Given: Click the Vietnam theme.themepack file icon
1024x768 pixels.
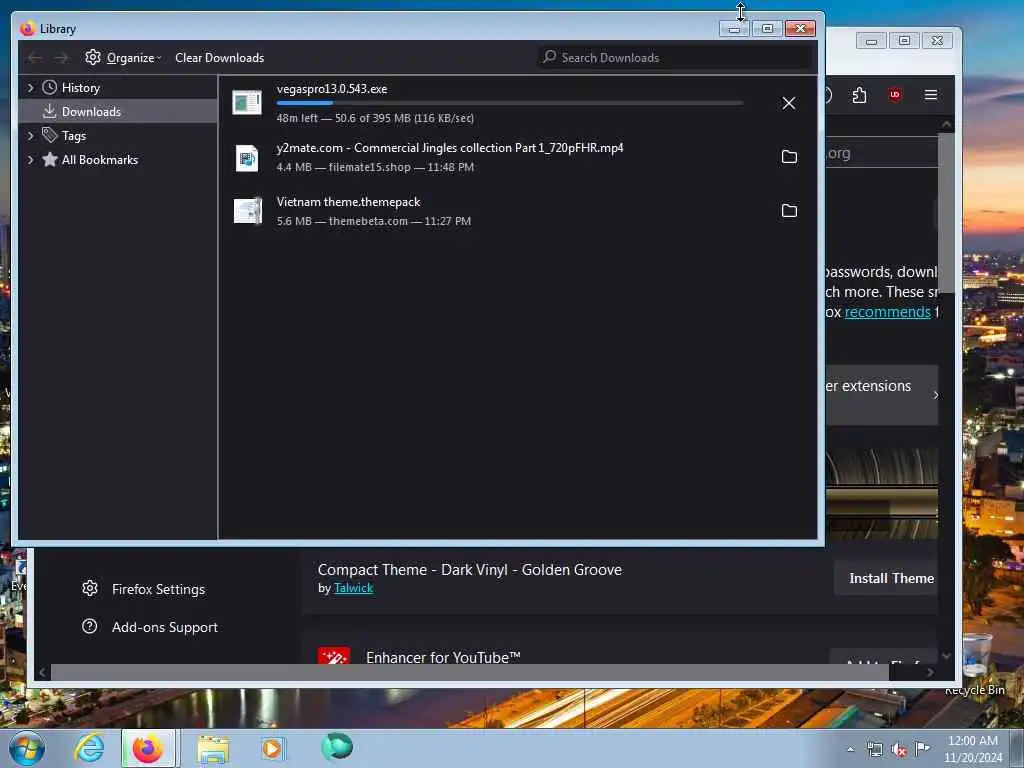Looking at the screenshot, I should (x=248, y=211).
